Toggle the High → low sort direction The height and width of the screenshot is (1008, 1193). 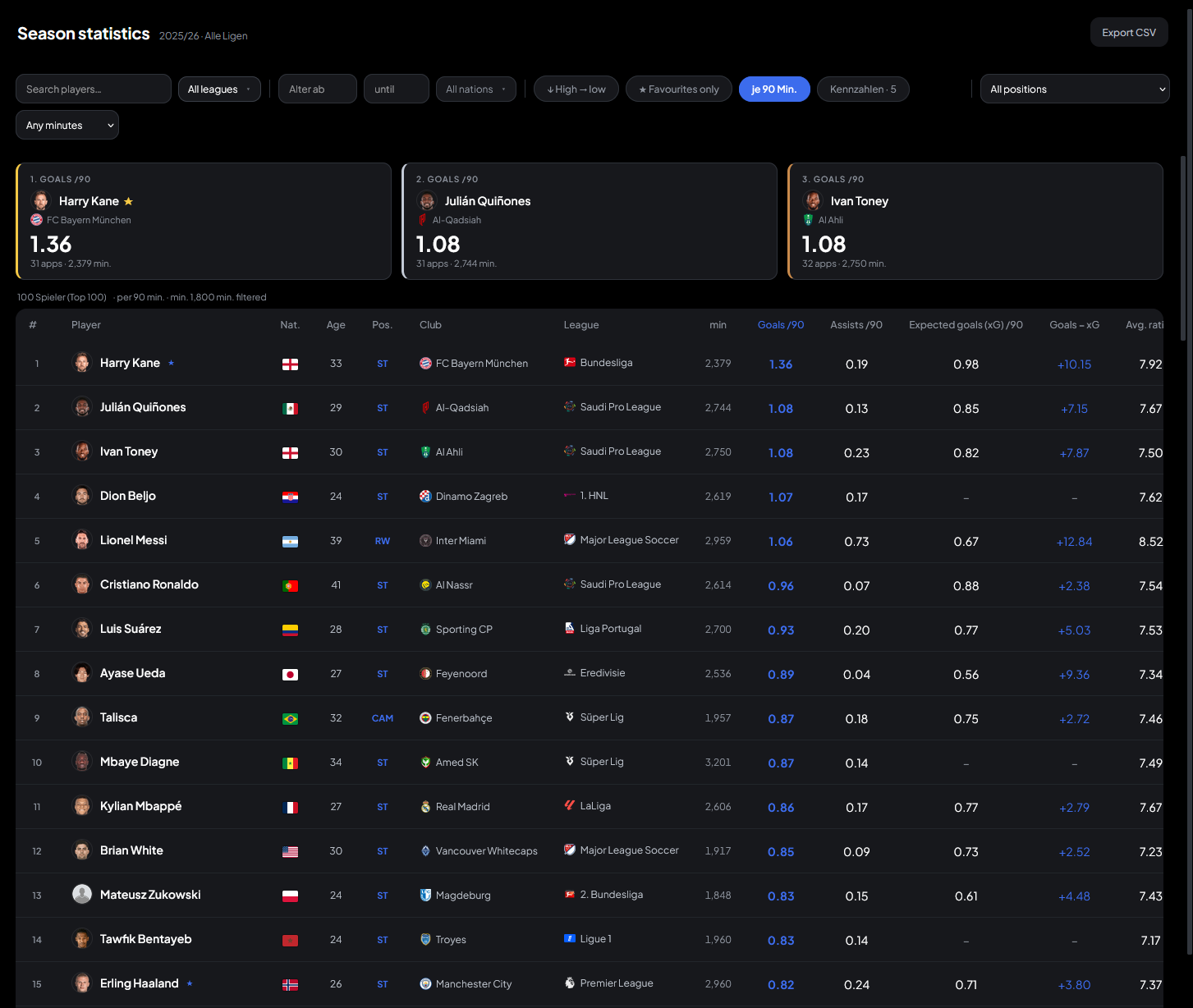(x=576, y=89)
